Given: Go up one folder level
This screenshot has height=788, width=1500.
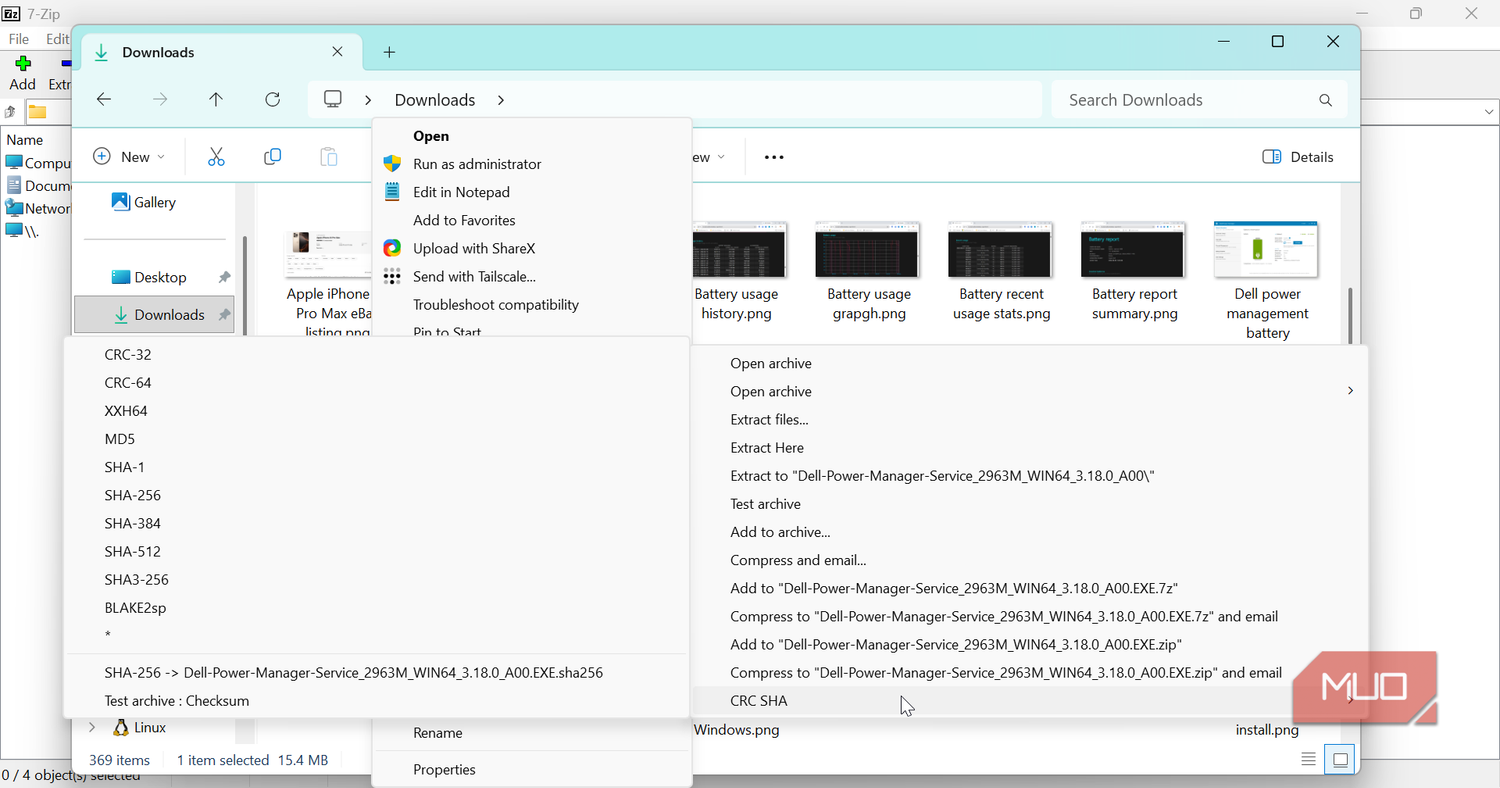Looking at the screenshot, I should [216, 100].
